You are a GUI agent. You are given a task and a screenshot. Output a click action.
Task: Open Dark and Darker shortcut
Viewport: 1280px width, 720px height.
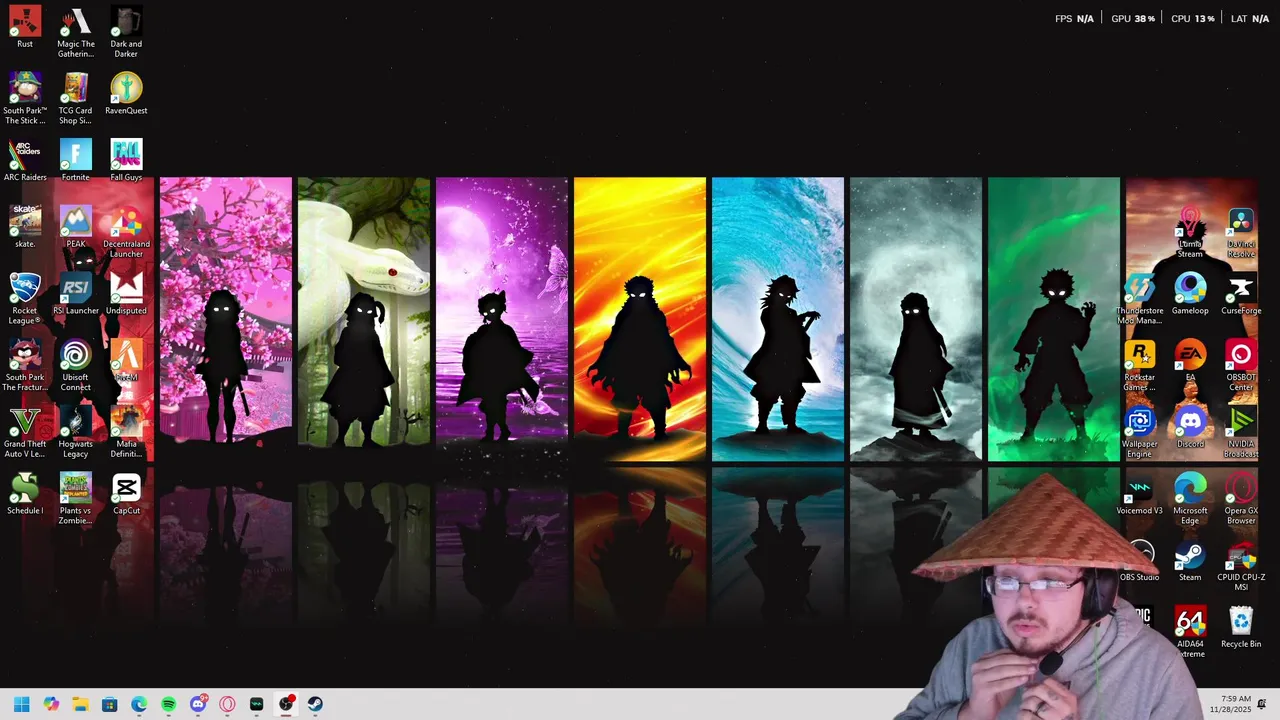[126, 33]
